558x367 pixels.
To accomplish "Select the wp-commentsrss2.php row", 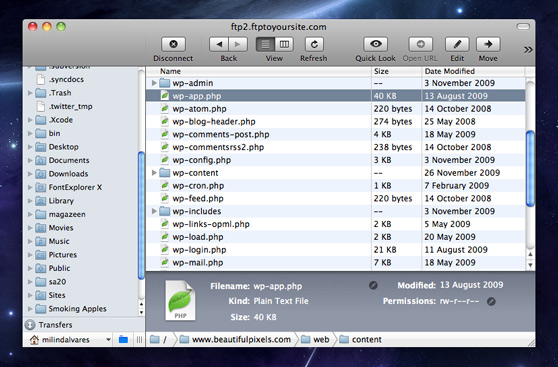I will click(x=335, y=147).
